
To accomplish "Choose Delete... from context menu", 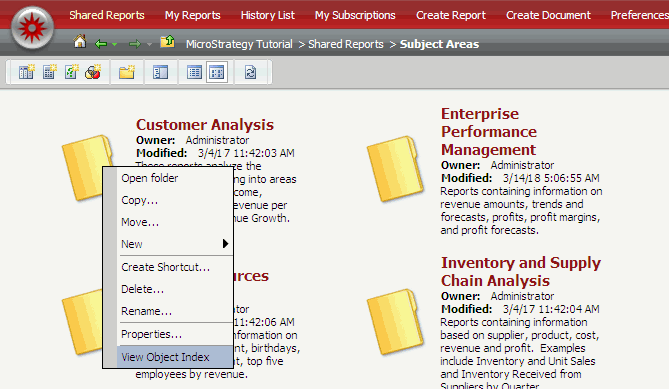I will click(x=175, y=289).
